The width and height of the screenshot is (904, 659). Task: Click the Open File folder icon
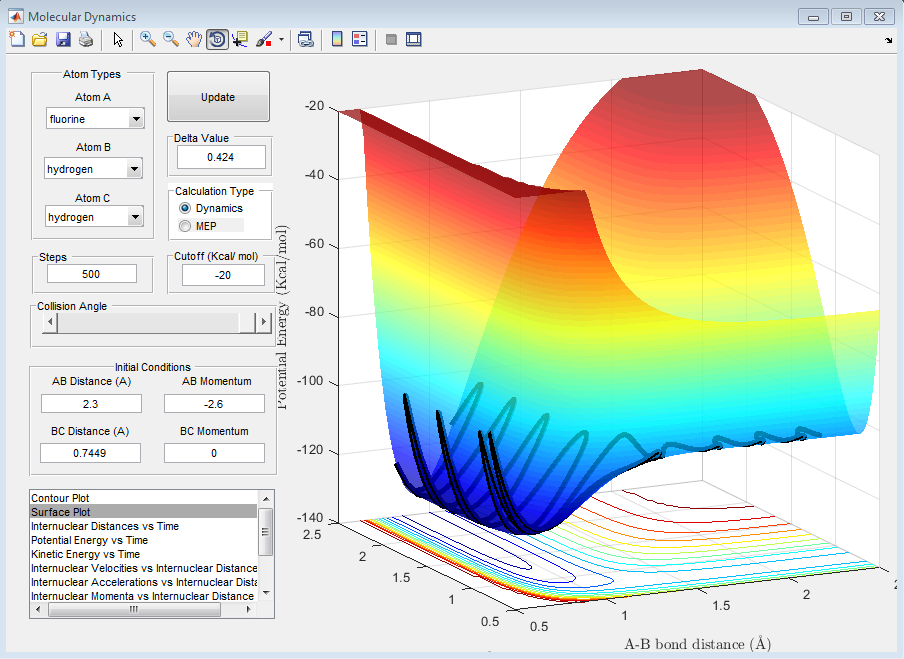pos(40,39)
